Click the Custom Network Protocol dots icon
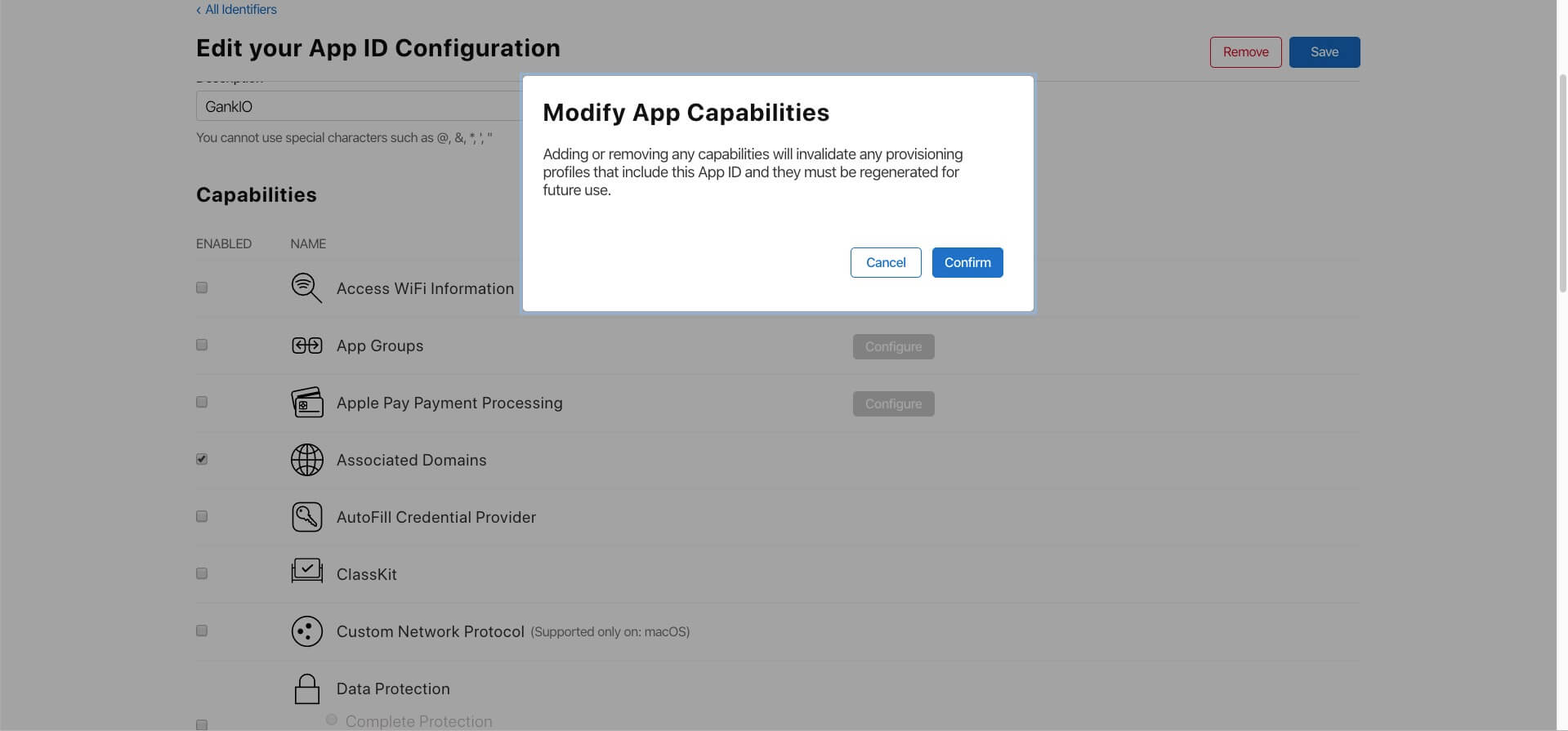This screenshot has width=1568, height=731. [306, 631]
